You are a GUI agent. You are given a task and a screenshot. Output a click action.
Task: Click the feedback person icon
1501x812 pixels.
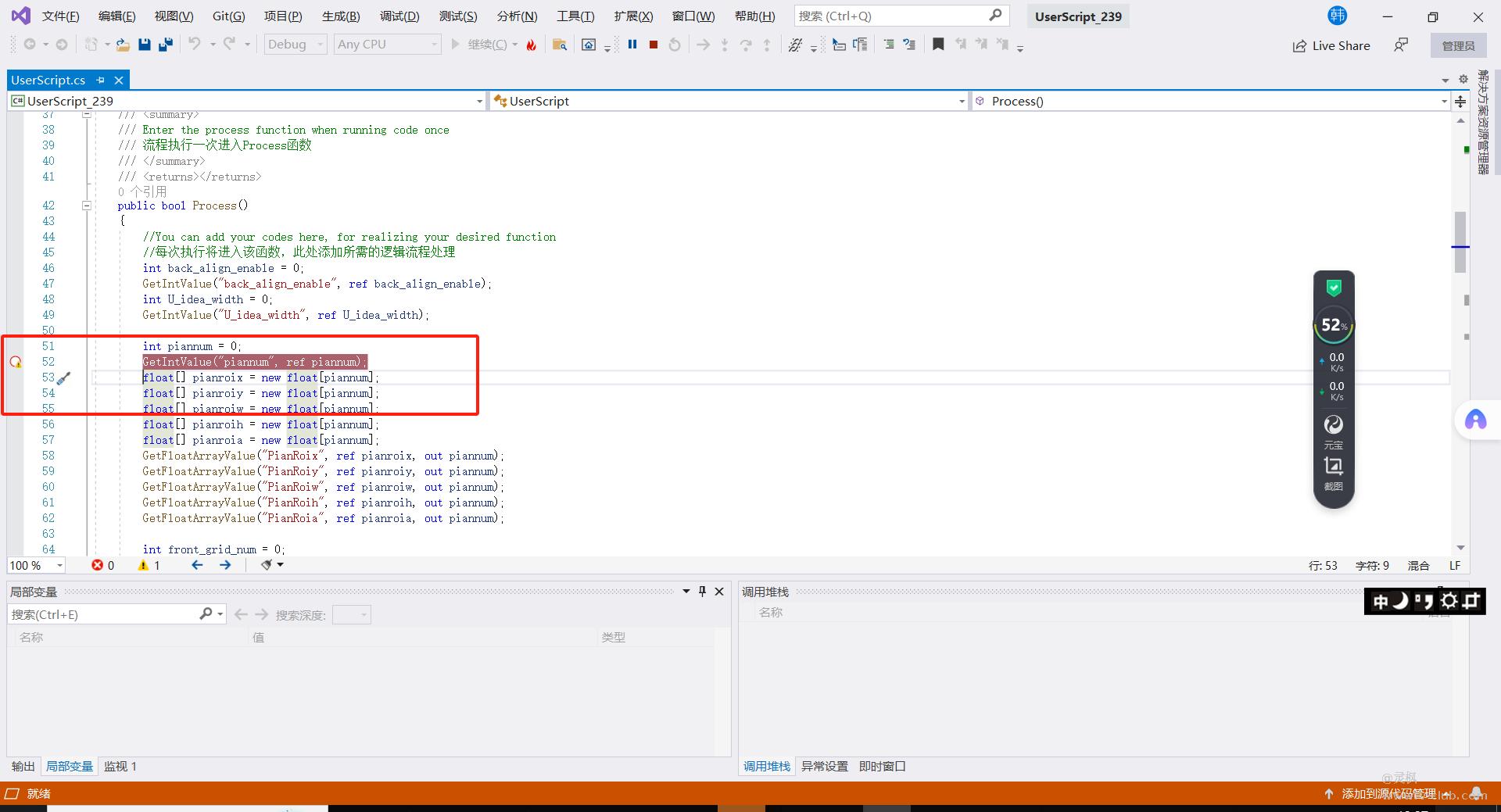point(1401,45)
